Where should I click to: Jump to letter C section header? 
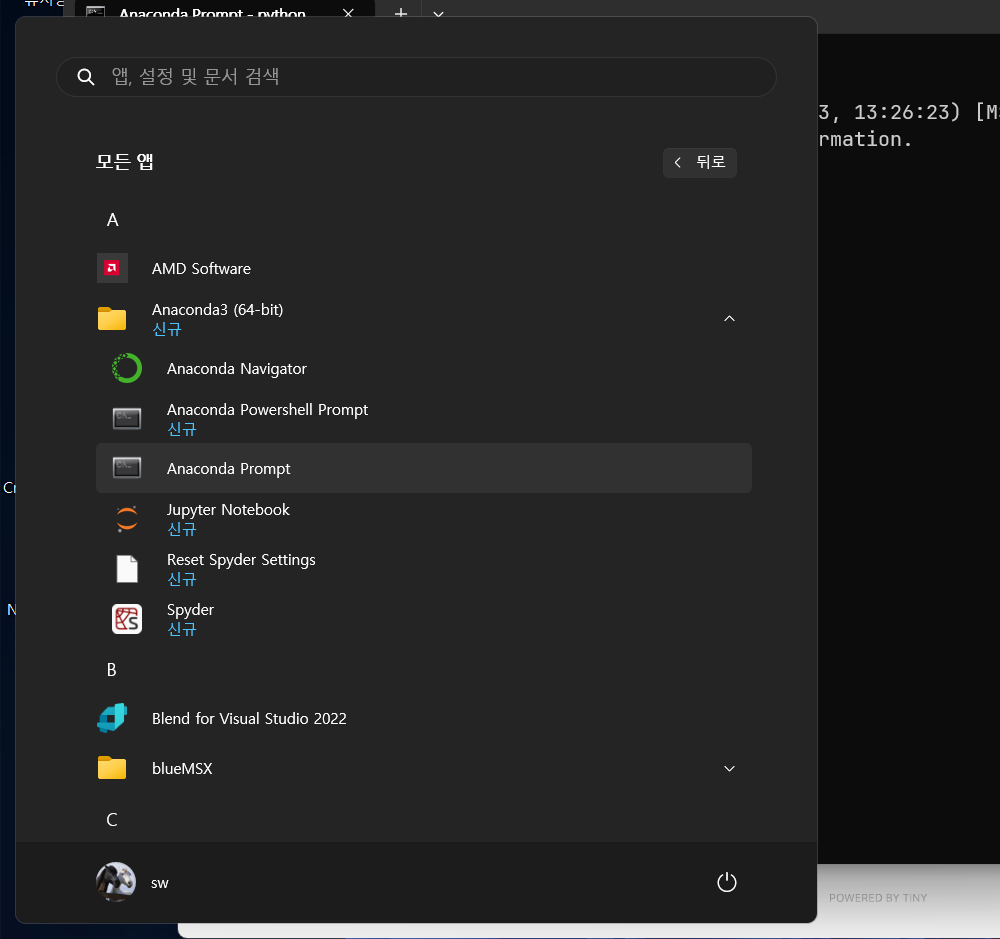(x=112, y=819)
